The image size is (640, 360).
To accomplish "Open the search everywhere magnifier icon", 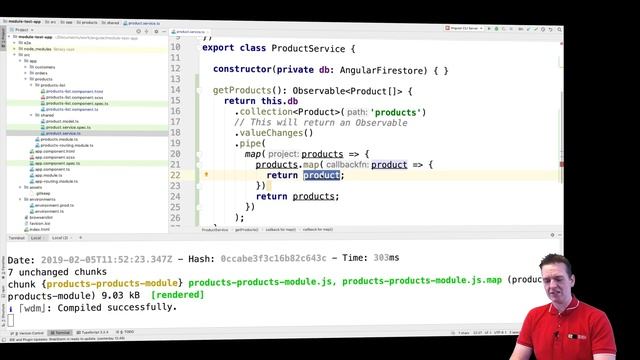I will pyautogui.click(x=559, y=29).
